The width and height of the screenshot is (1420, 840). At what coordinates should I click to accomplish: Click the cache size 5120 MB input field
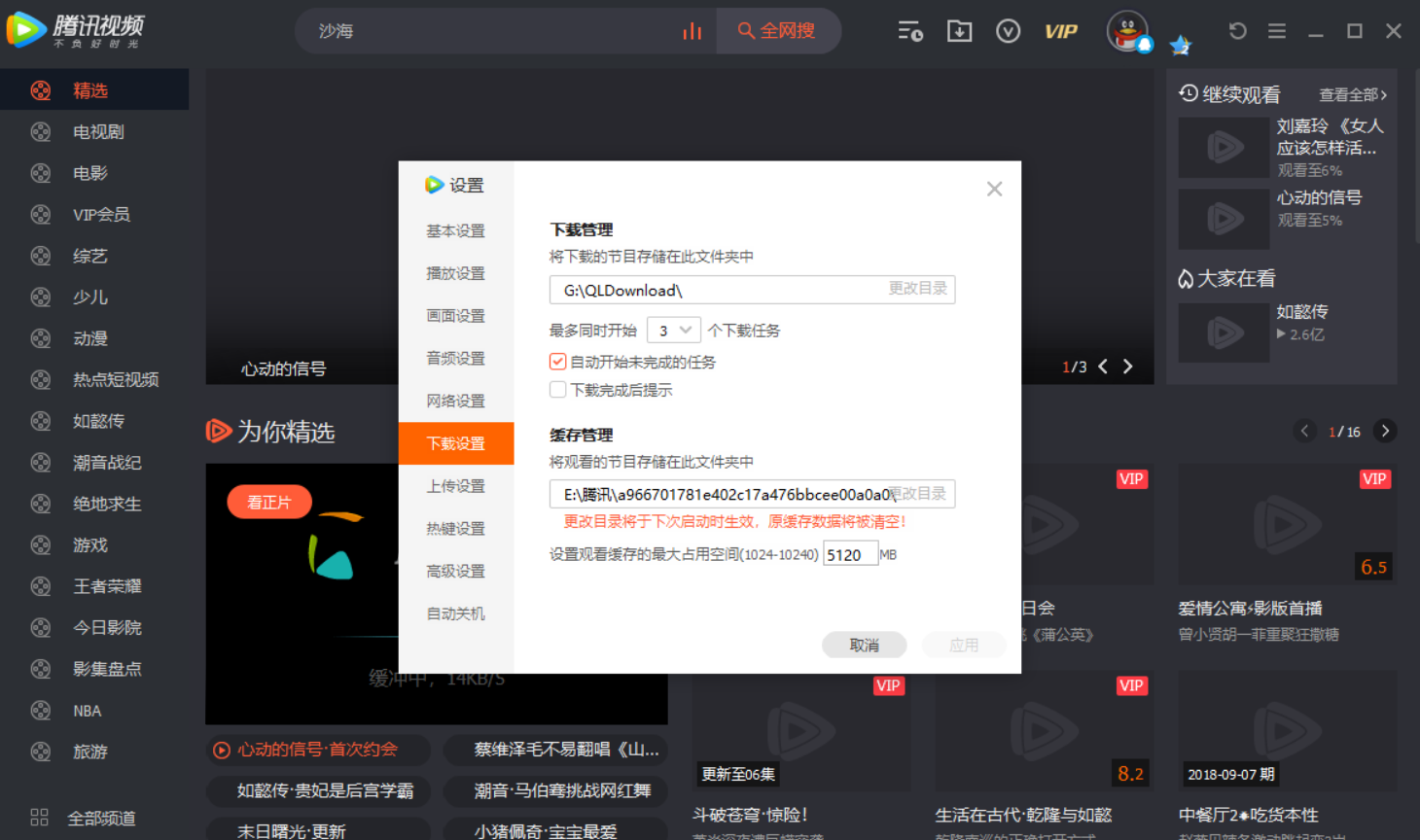click(x=849, y=553)
